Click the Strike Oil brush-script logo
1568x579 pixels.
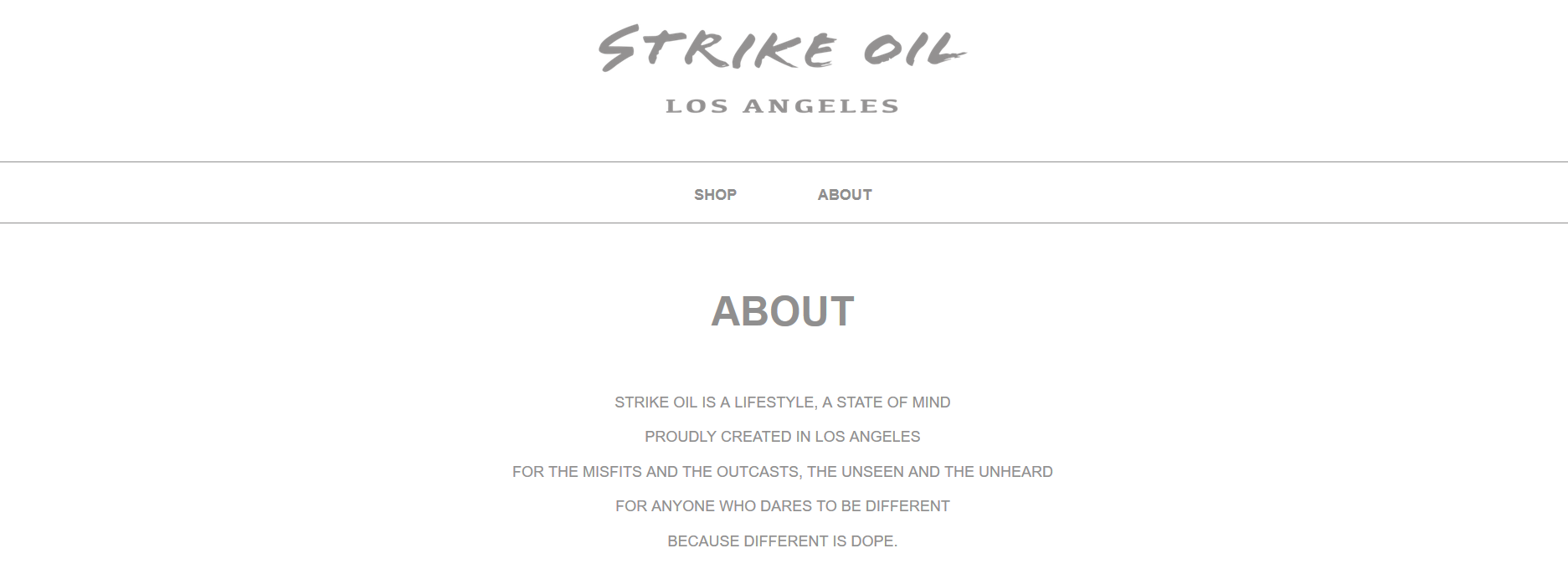click(x=782, y=49)
